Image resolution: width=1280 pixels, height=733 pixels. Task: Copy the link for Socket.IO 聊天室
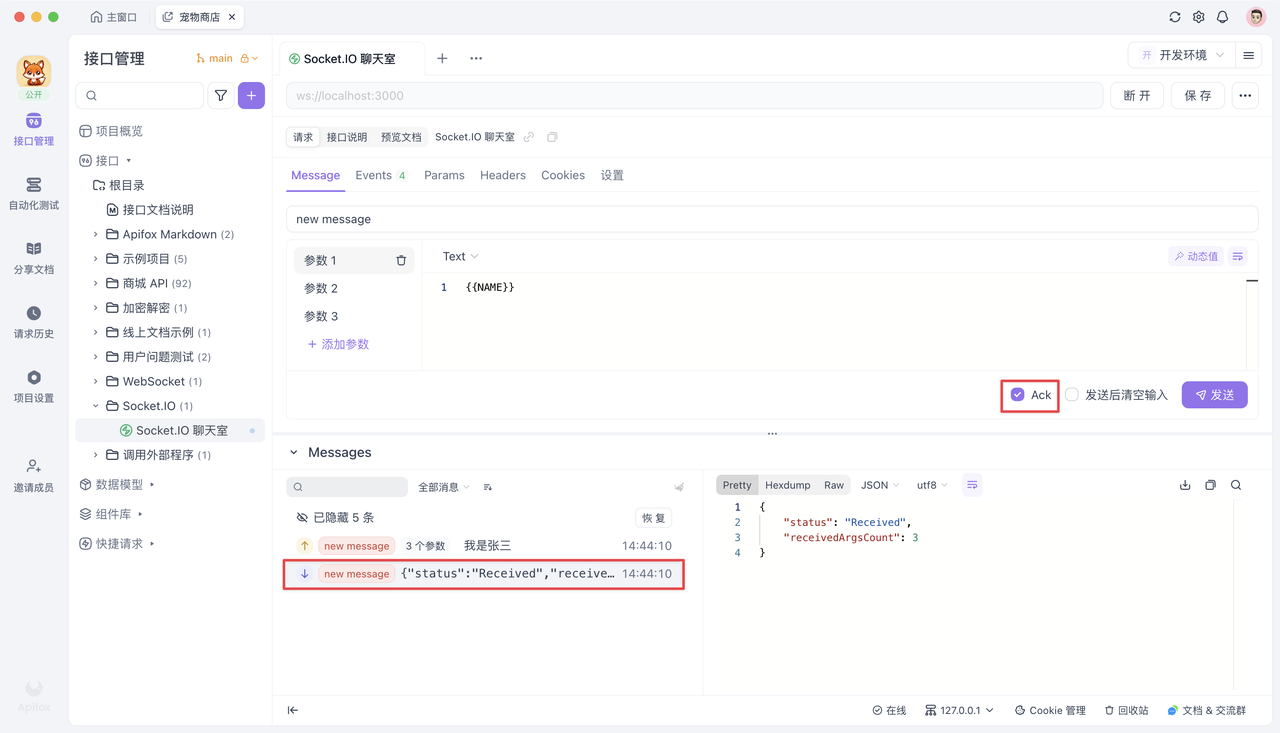point(529,137)
